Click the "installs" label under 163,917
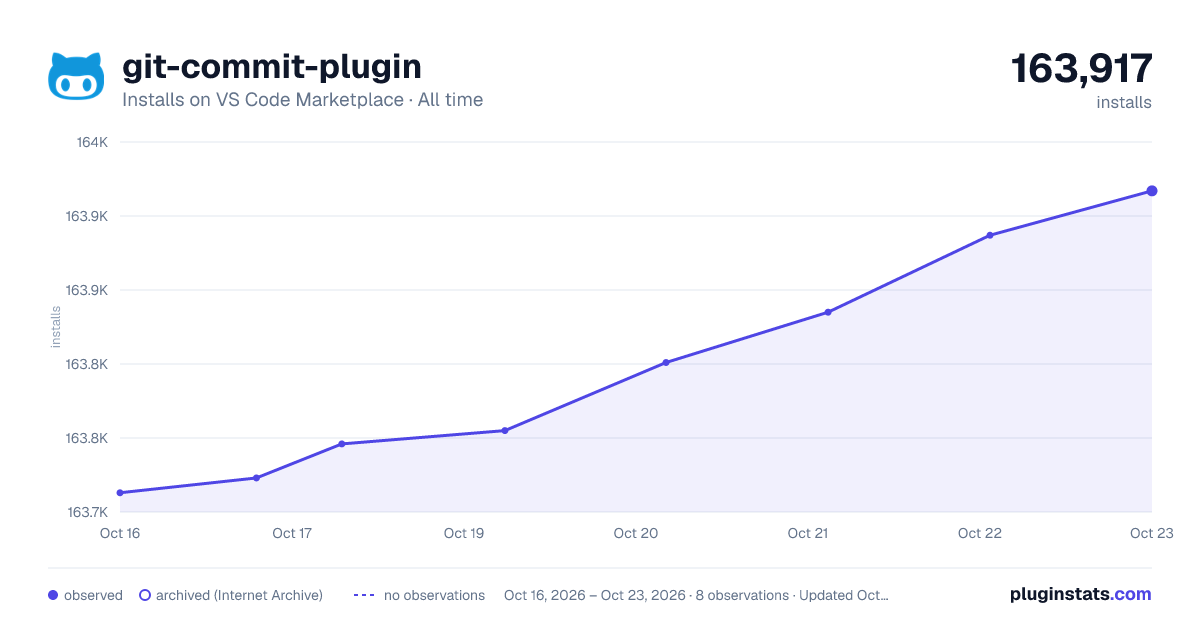 tap(1124, 102)
